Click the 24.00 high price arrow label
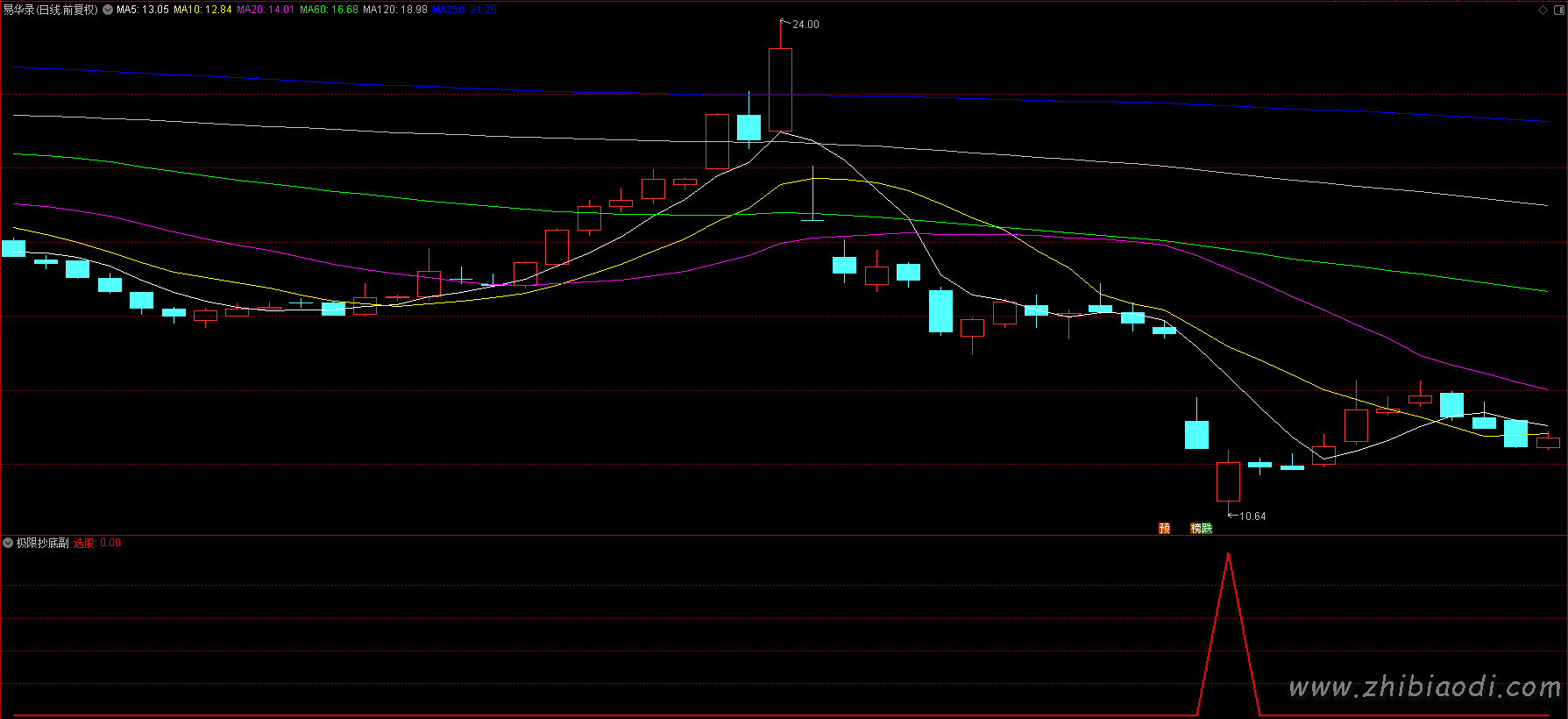 805,25
